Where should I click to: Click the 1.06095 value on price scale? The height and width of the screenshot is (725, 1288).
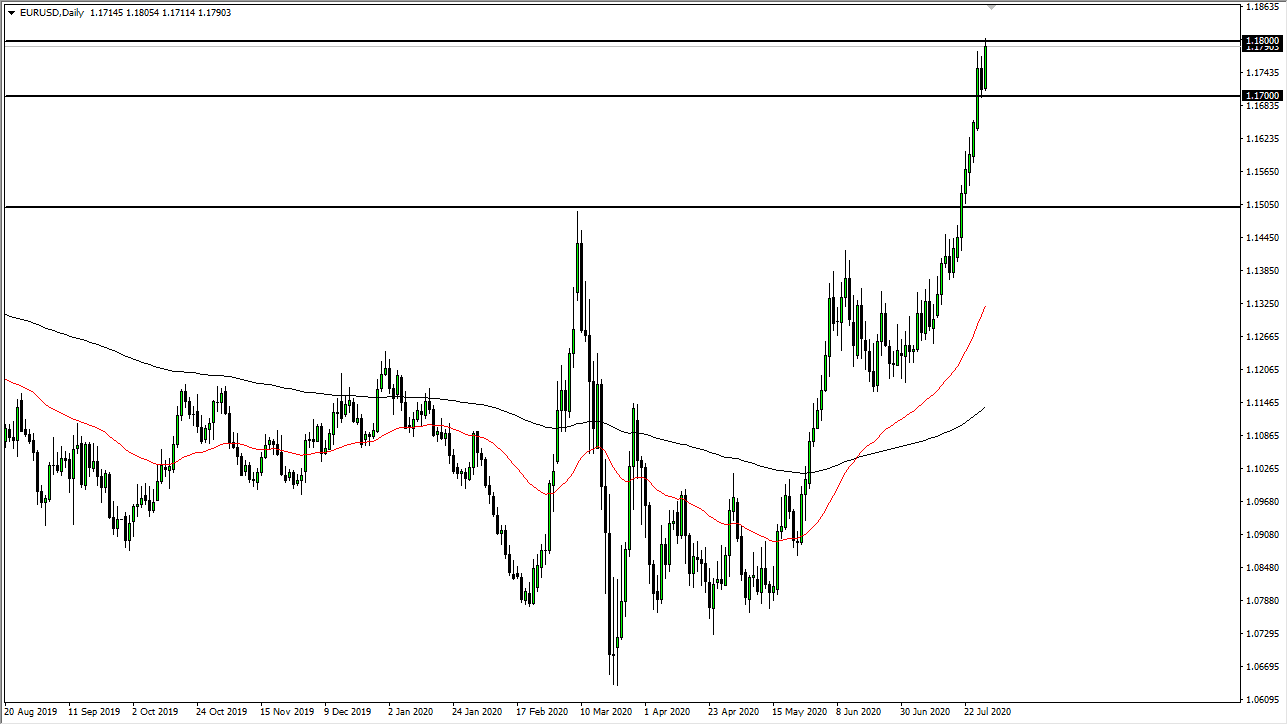pyautogui.click(x=1264, y=700)
